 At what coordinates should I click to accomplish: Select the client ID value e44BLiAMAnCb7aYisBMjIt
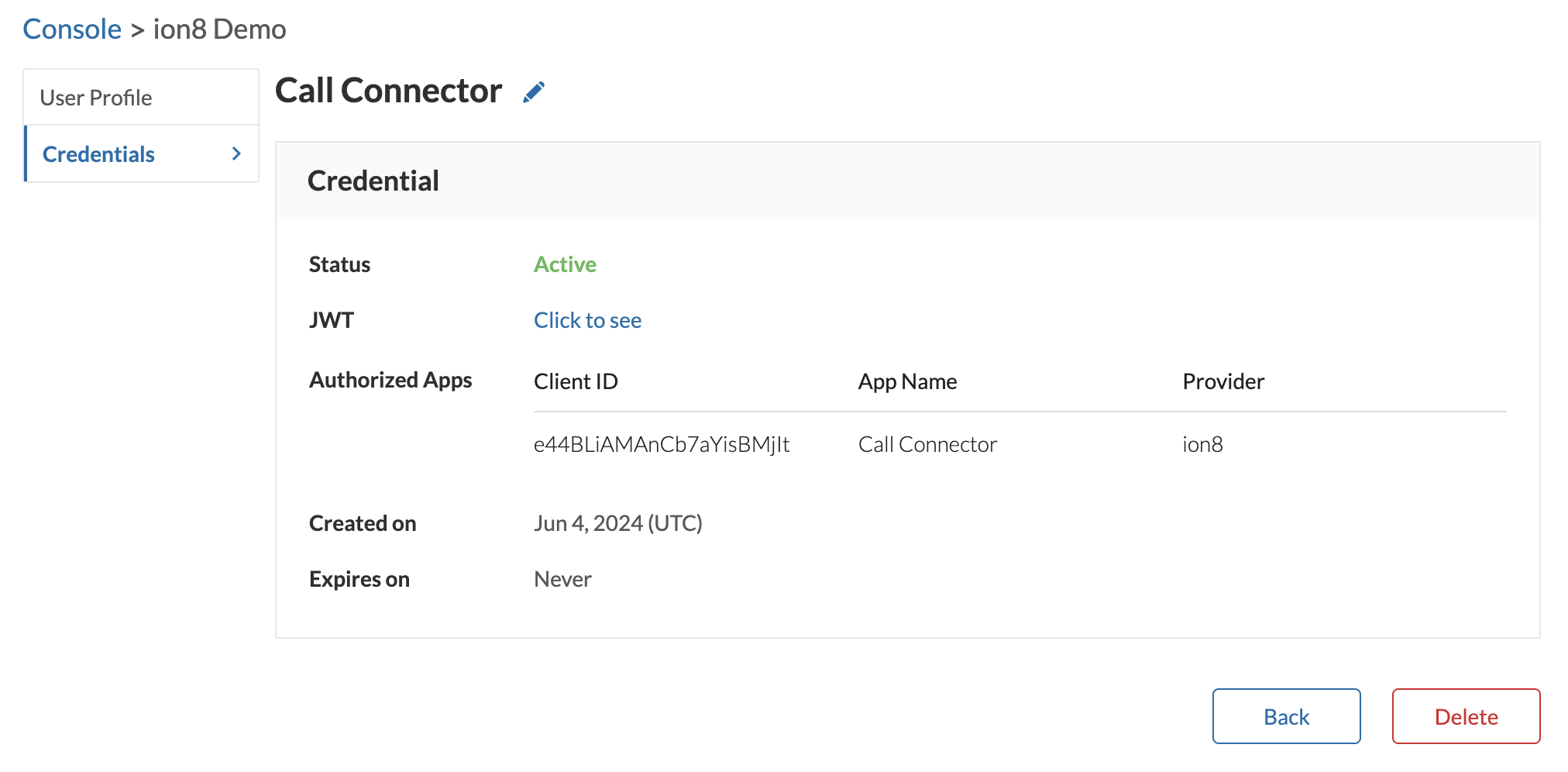pyautogui.click(x=661, y=444)
